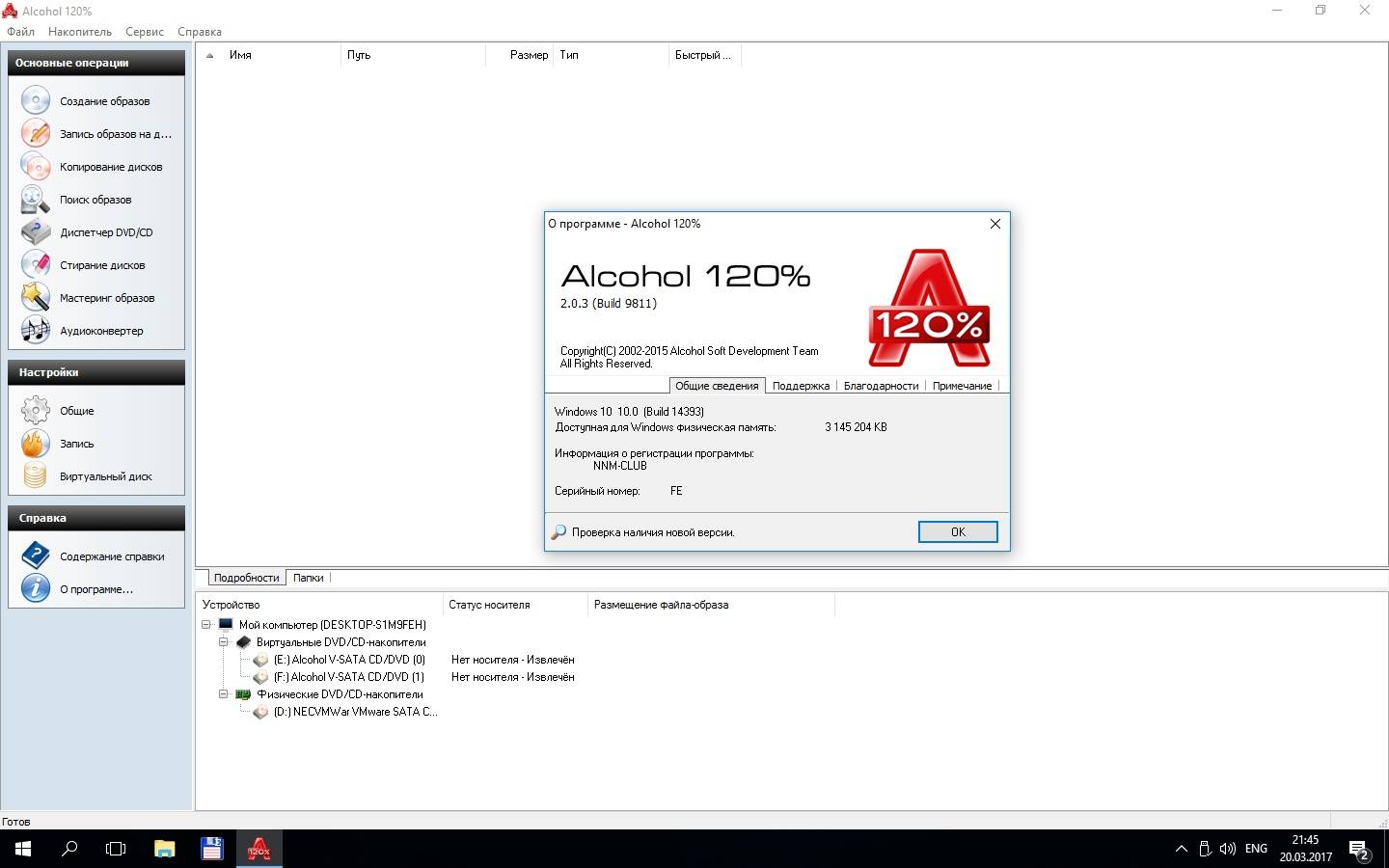
Task: Open the Справка menu
Action: pos(200,32)
